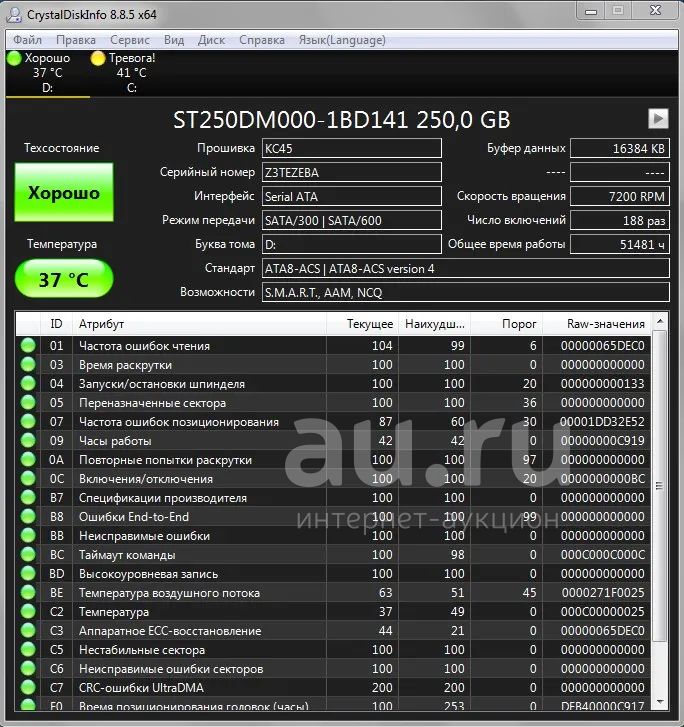Click the transfer mode field SATA/300 | SATA/600
This screenshot has width=684, height=727.
point(352,221)
